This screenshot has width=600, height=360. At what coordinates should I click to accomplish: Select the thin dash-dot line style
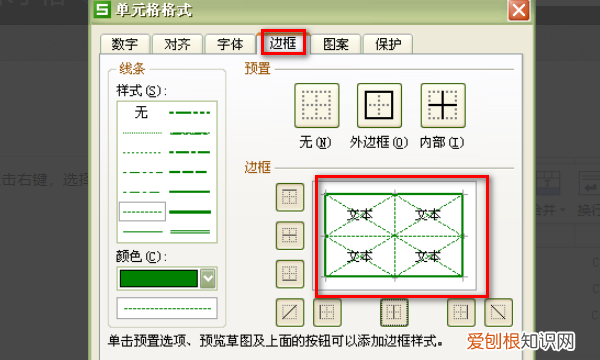(x=142, y=192)
